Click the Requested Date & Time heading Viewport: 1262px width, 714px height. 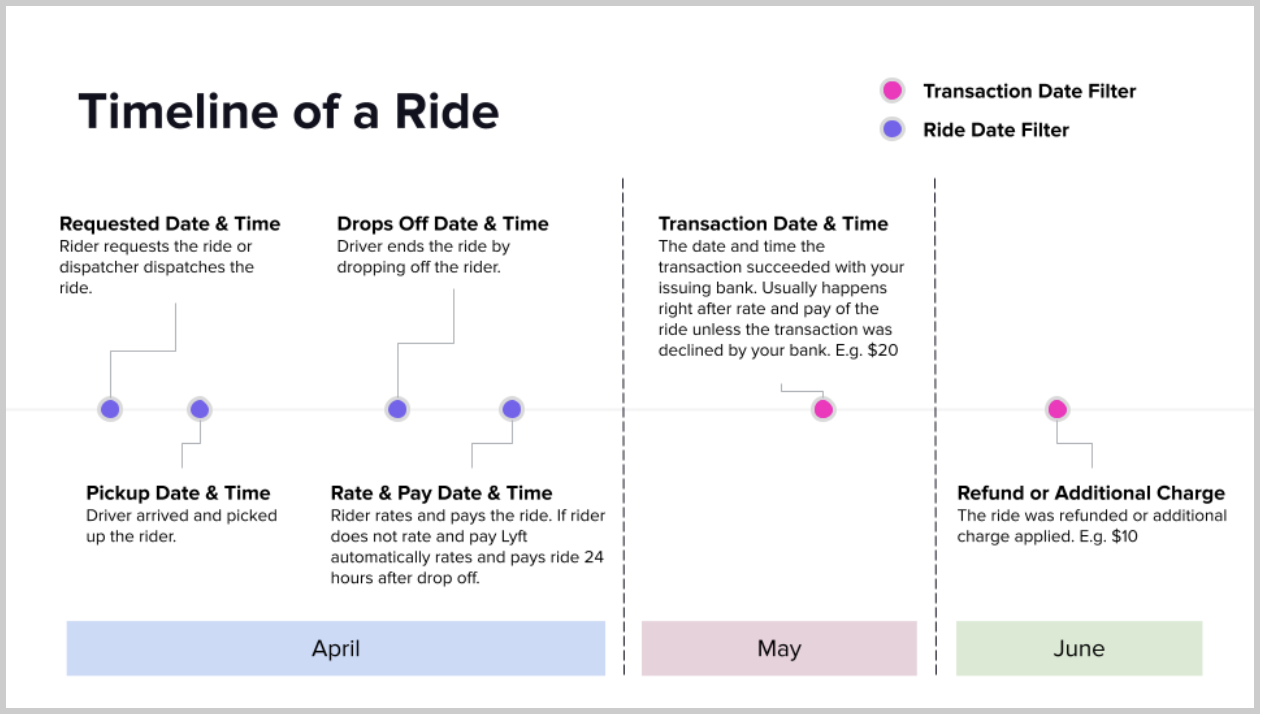(170, 223)
